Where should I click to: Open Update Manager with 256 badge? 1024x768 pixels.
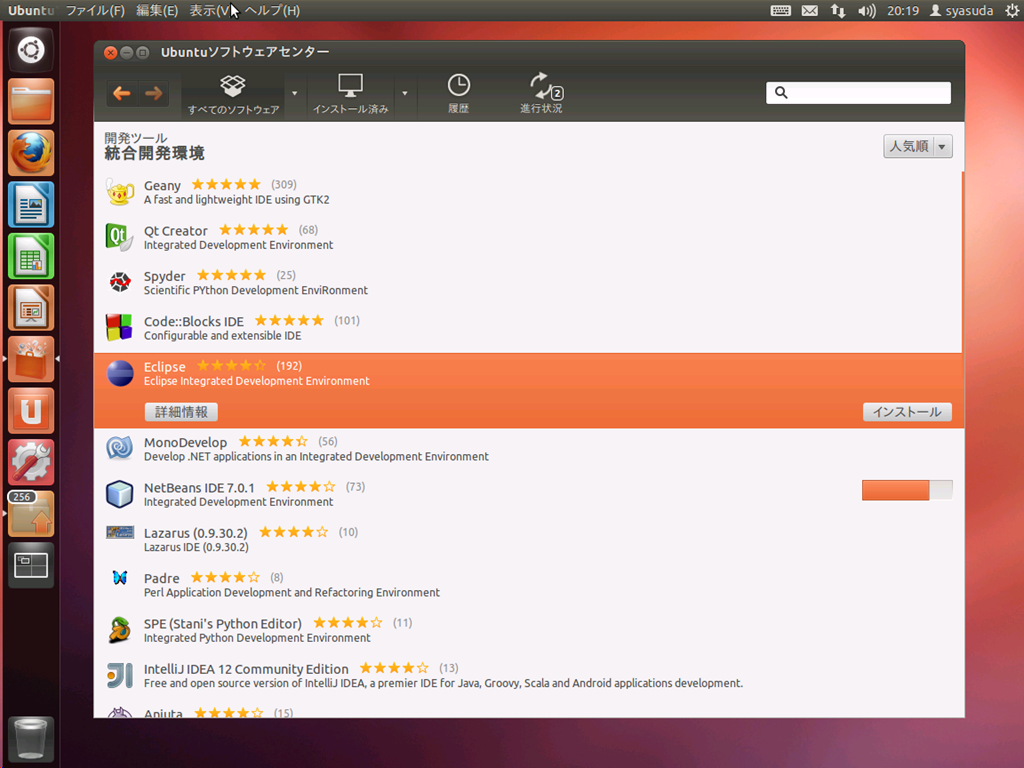(x=31, y=514)
